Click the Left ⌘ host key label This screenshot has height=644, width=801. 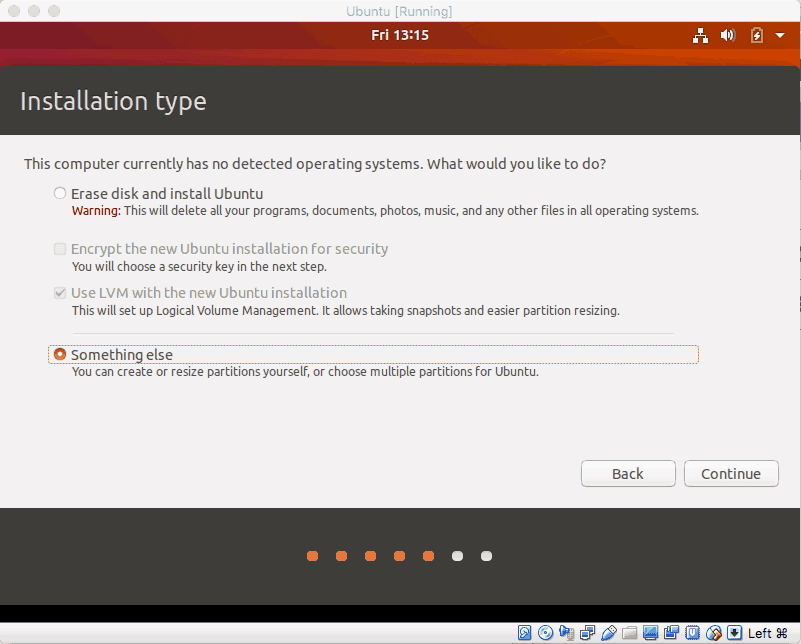pyautogui.click(x=768, y=633)
